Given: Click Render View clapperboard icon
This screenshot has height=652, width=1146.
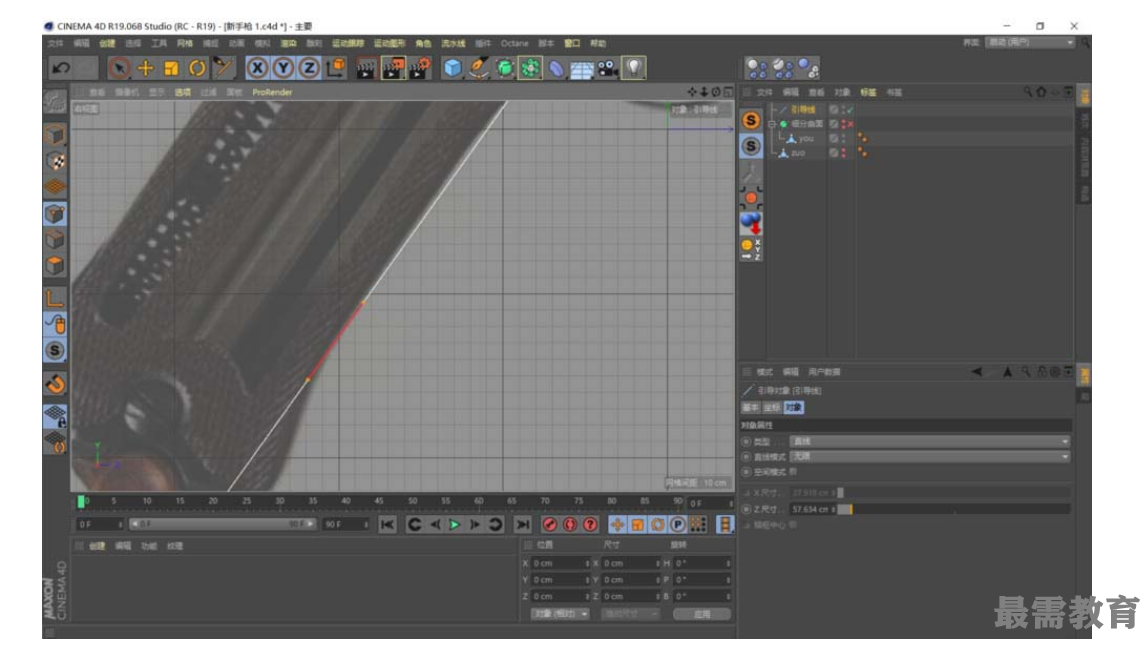Looking at the screenshot, I should click(x=365, y=68).
